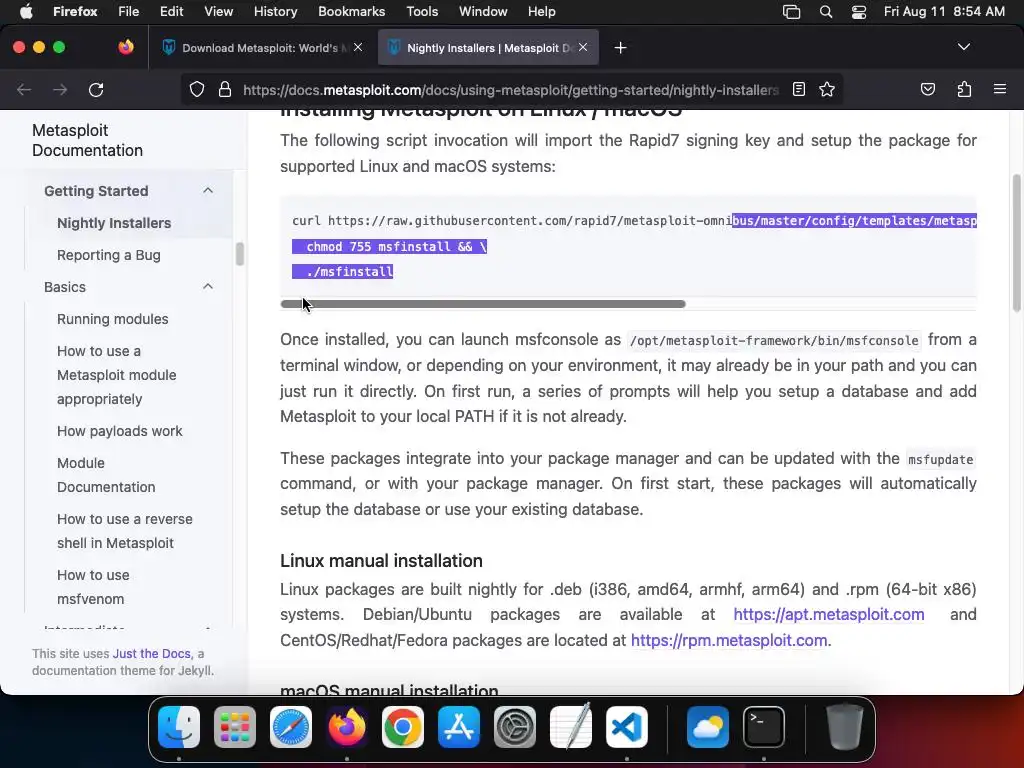1024x768 pixels.
Task: Open the tracking protection shield icon
Action: (197, 89)
